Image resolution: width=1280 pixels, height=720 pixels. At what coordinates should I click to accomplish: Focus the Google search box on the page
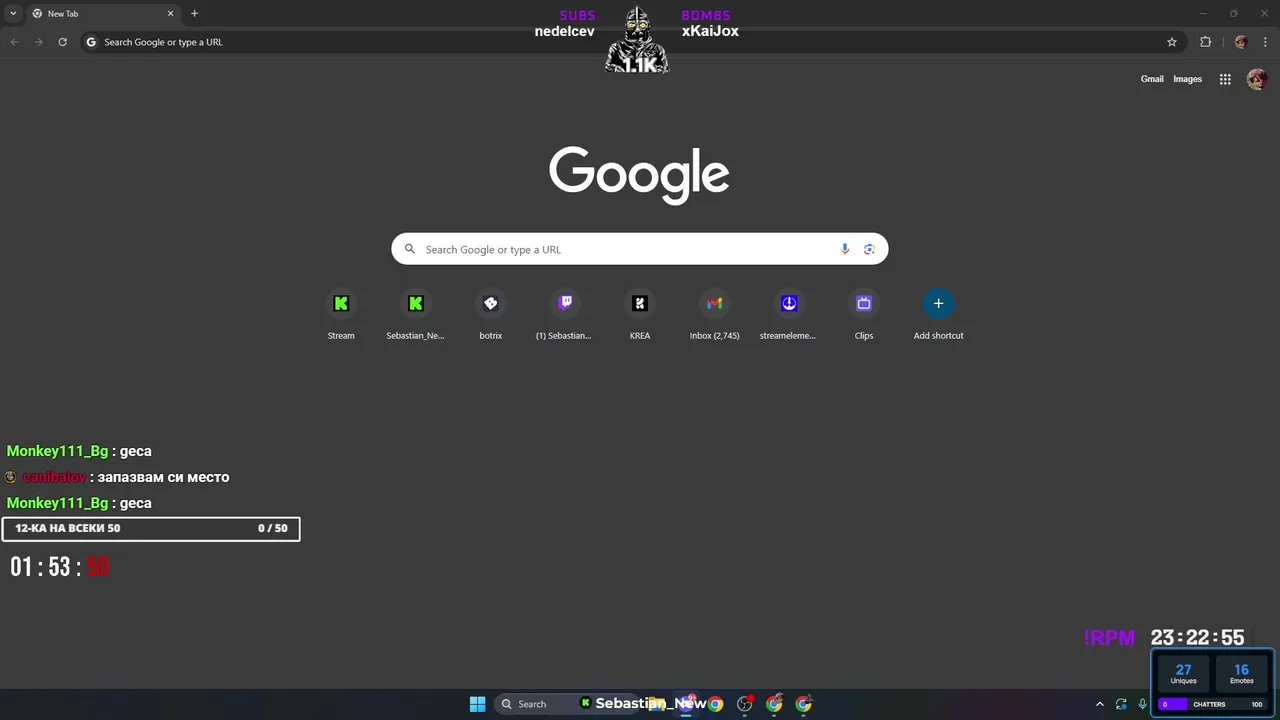tap(640, 249)
